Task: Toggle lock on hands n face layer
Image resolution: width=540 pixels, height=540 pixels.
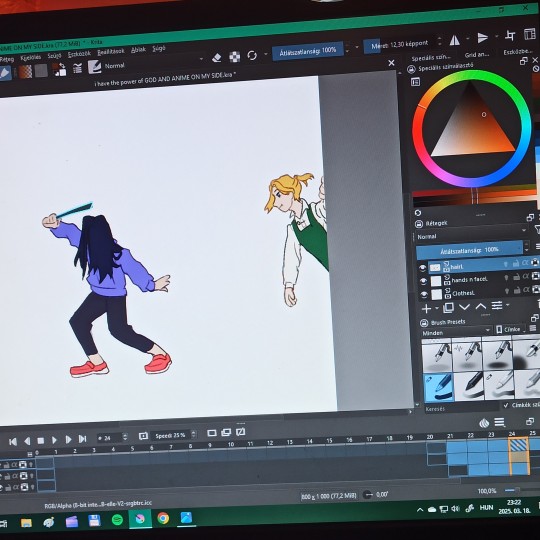Action: click(517, 277)
